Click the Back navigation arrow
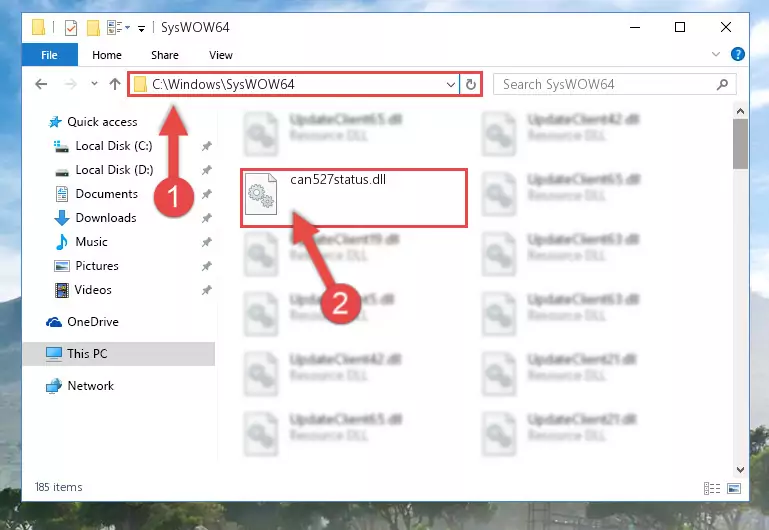The height and width of the screenshot is (530, 769). [x=41, y=84]
